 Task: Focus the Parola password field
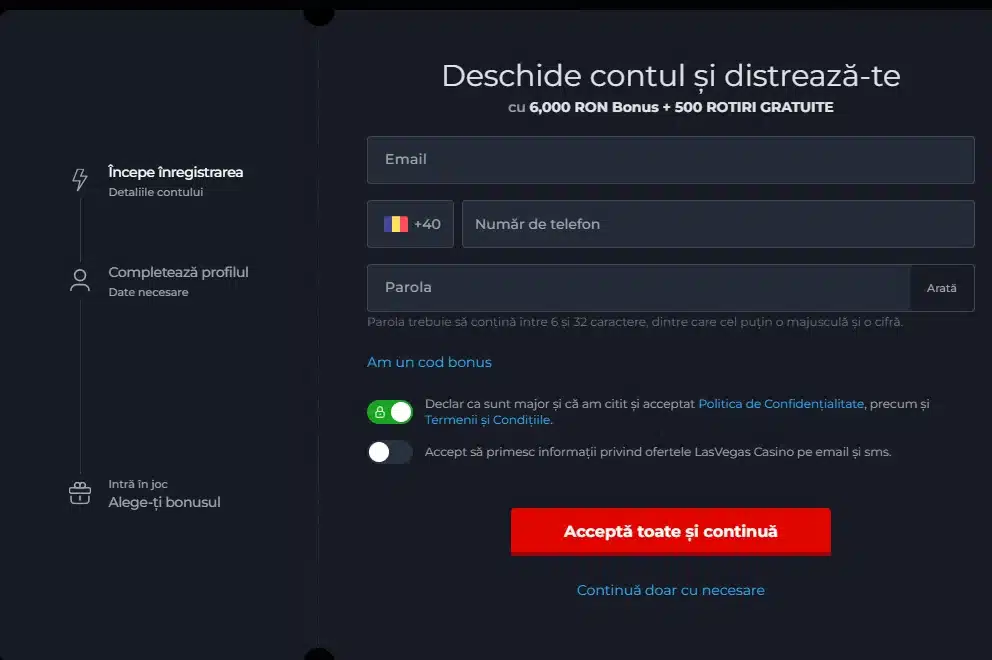638,288
